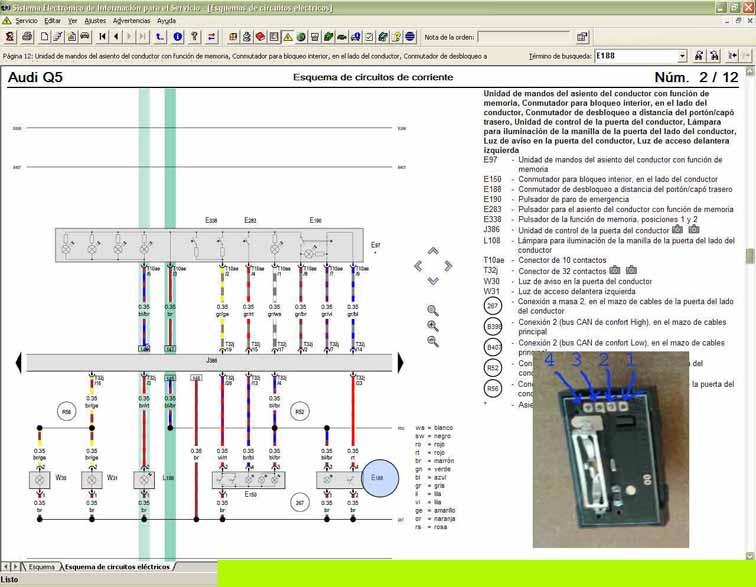Click the green leaf toolbar icon

(x=328, y=37)
